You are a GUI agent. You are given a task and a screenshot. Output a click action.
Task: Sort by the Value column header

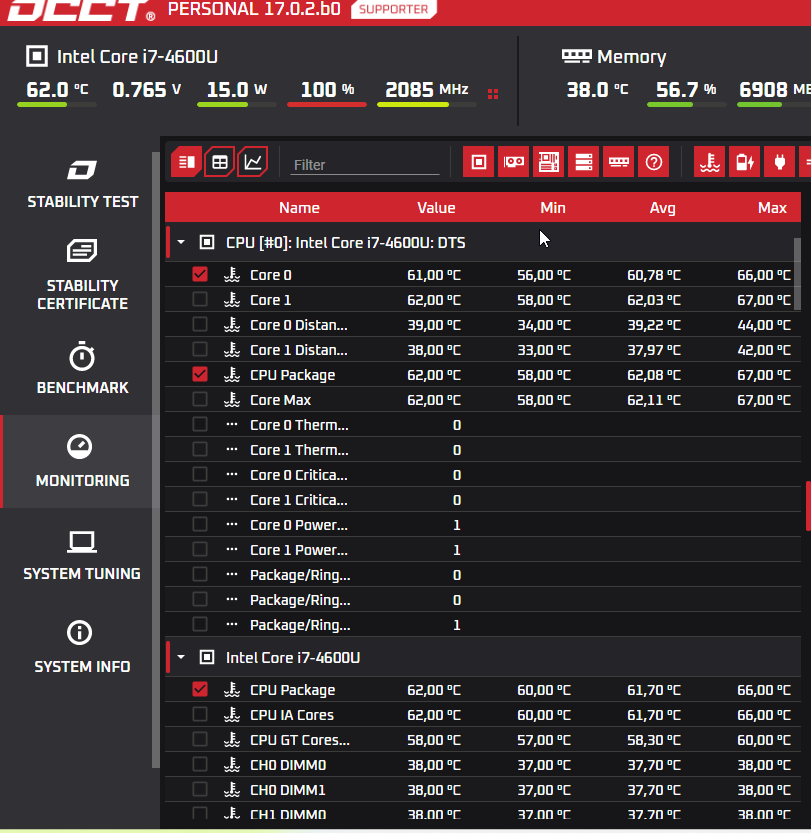(436, 208)
